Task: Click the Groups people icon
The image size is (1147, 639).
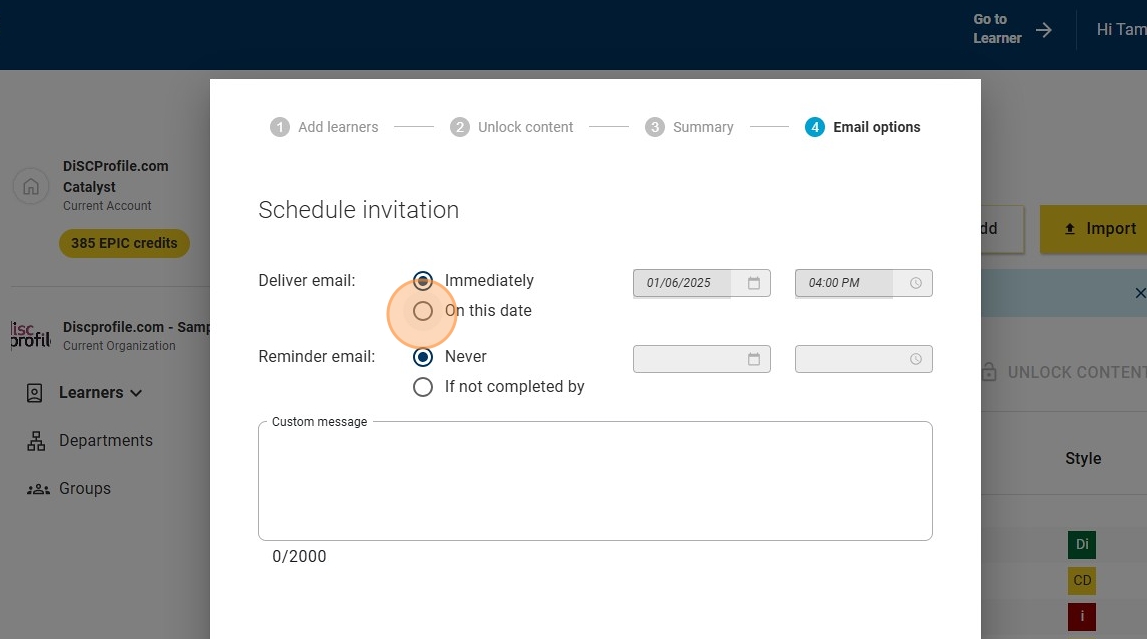Action: coord(38,489)
